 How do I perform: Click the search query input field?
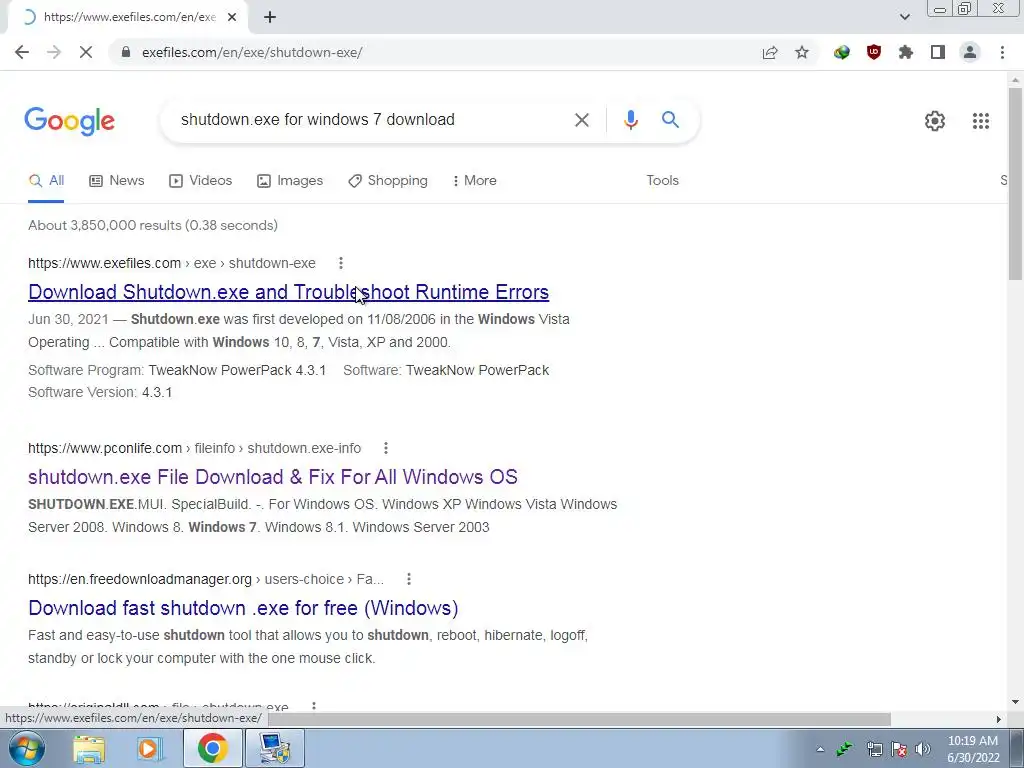point(369,120)
